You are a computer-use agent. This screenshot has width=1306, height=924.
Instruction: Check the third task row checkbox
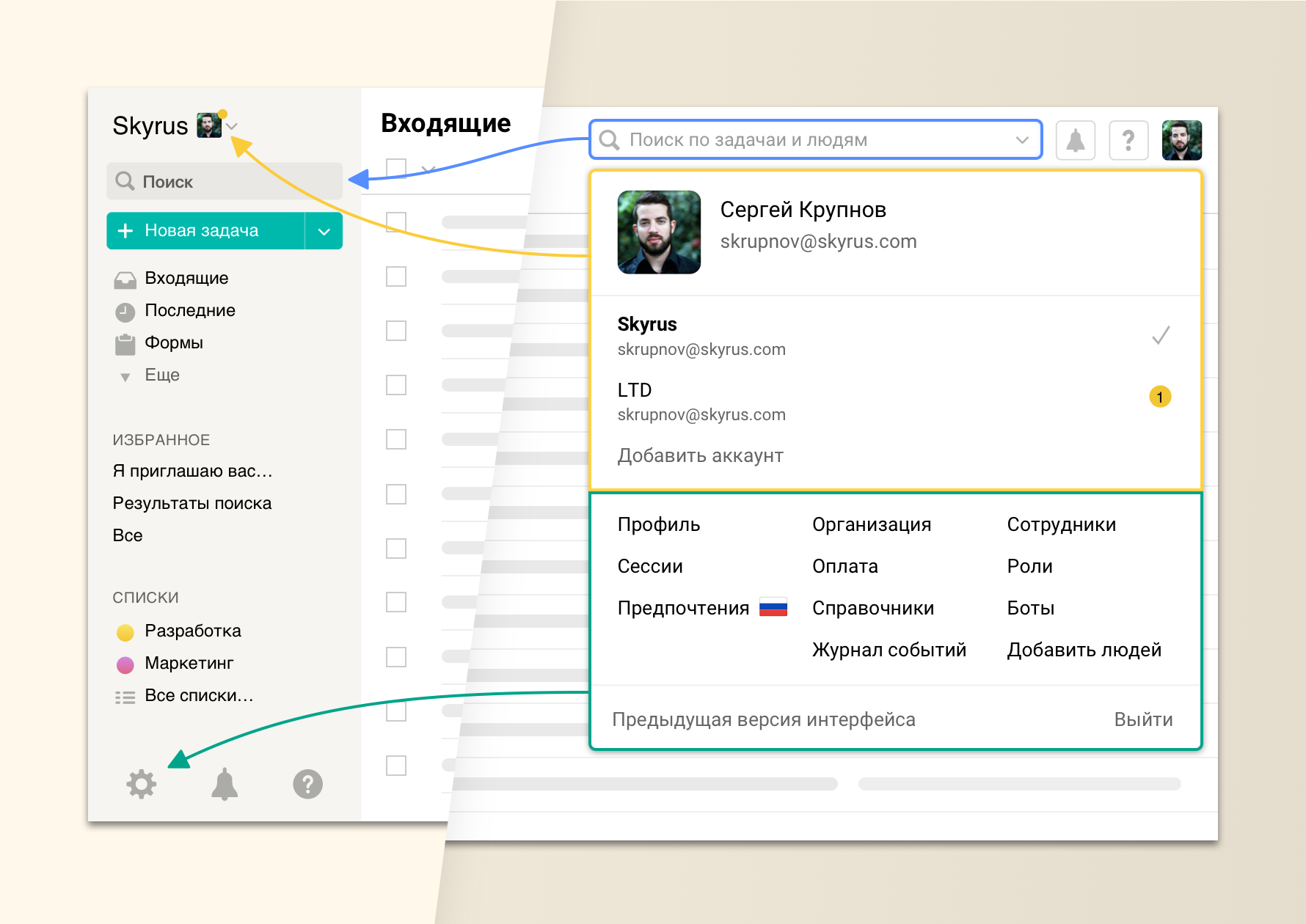pos(396,331)
